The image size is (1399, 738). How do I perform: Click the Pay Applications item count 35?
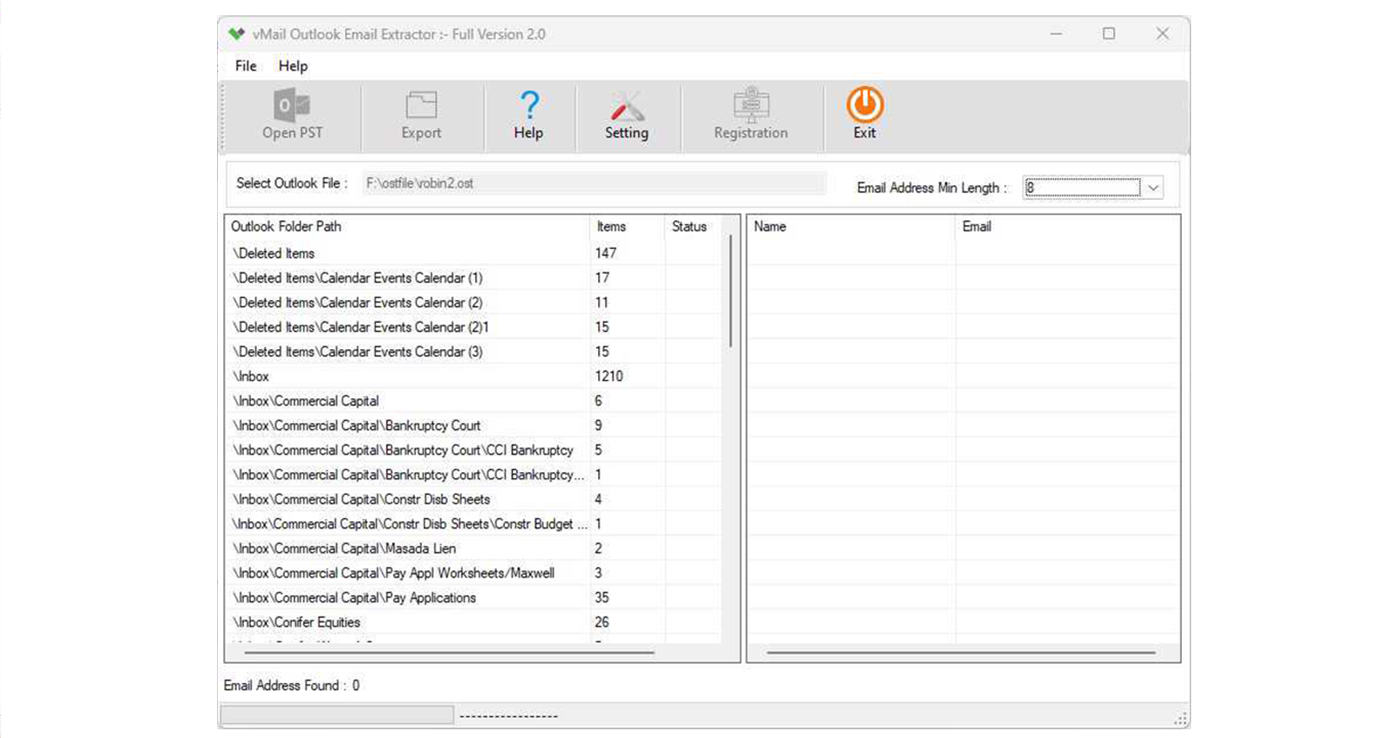point(602,598)
